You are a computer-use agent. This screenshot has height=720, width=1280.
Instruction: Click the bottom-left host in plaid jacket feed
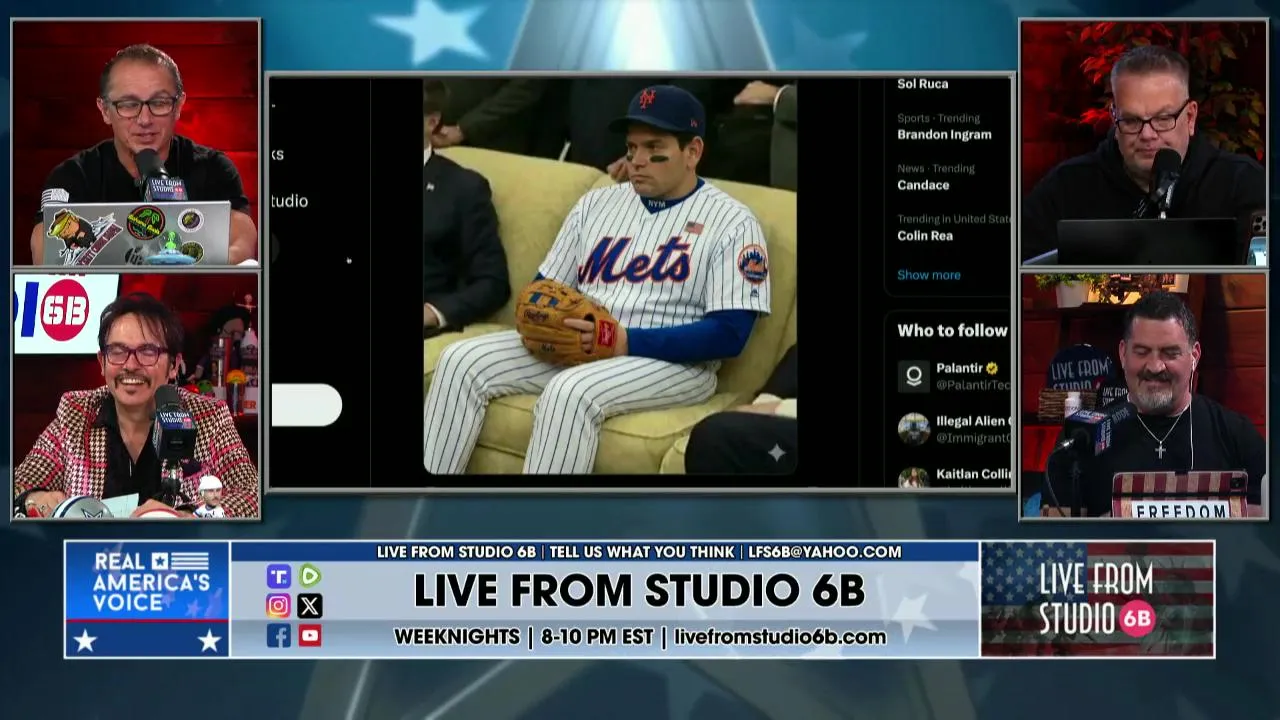(x=136, y=396)
